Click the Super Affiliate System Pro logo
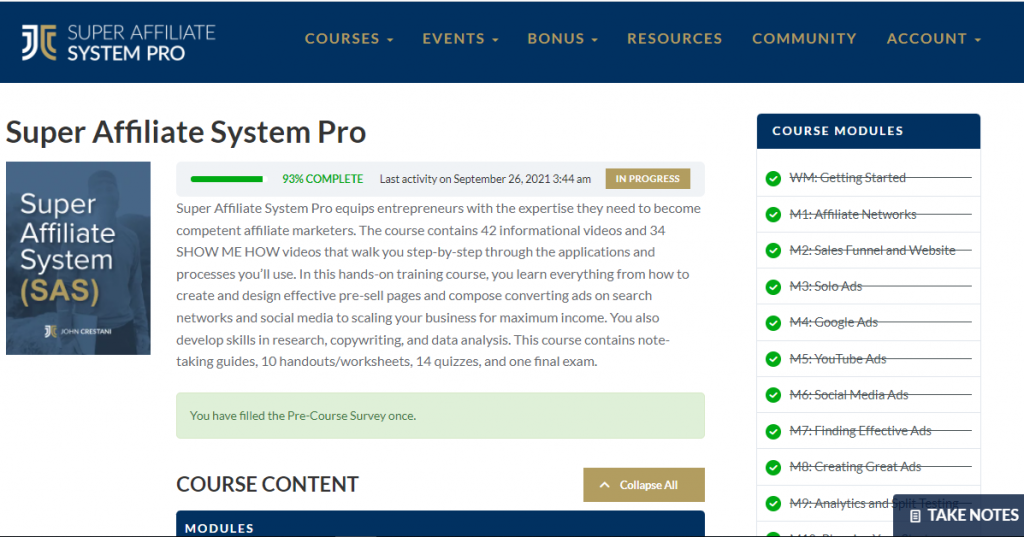1024x537 pixels. 118,42
